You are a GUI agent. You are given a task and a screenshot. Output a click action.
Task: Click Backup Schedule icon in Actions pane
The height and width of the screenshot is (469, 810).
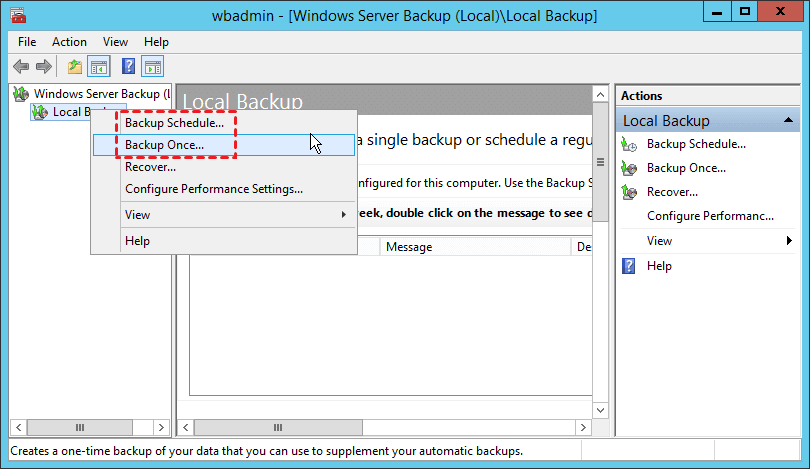point(629,144)
